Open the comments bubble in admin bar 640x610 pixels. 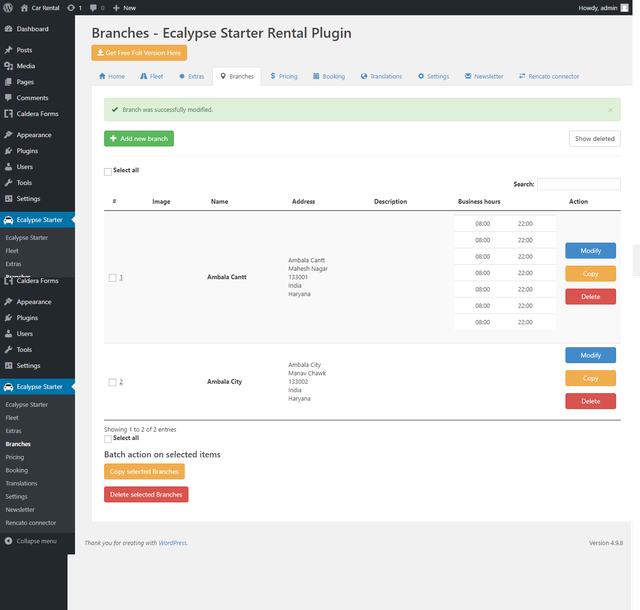click(93, 8)
